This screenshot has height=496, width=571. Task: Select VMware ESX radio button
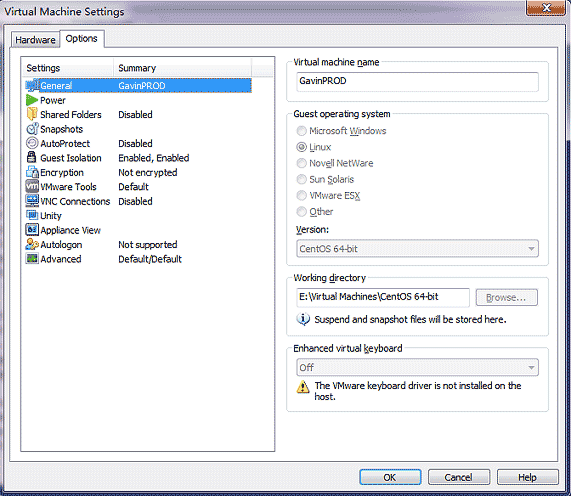[302, 196]
